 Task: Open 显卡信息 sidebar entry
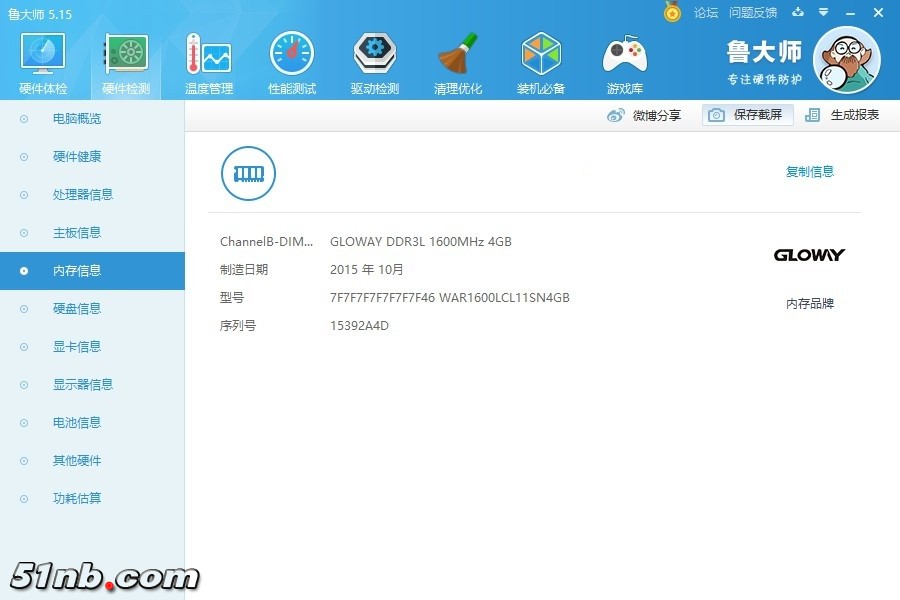pyautogui.click(x=77, y=347)
